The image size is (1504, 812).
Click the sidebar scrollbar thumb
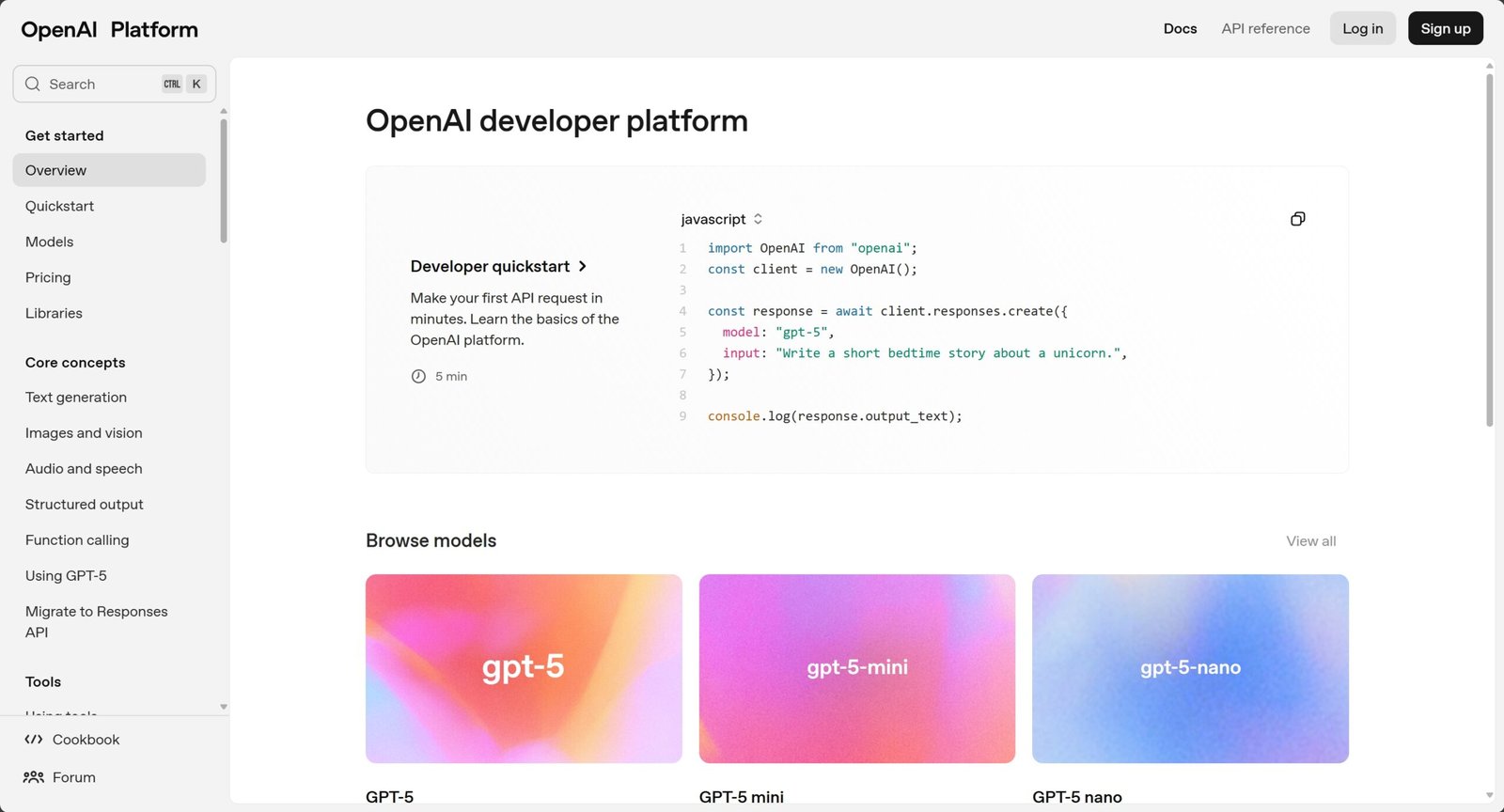[224, 180]
